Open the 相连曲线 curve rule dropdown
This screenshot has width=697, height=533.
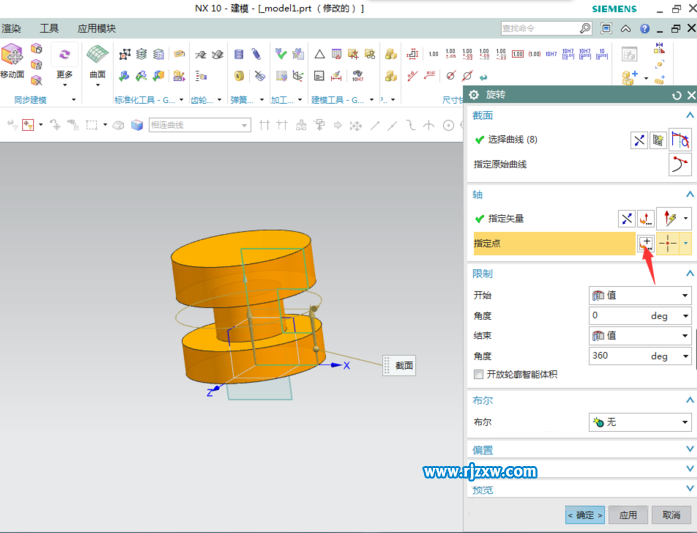pyautogui.click(x=199, y=125)
